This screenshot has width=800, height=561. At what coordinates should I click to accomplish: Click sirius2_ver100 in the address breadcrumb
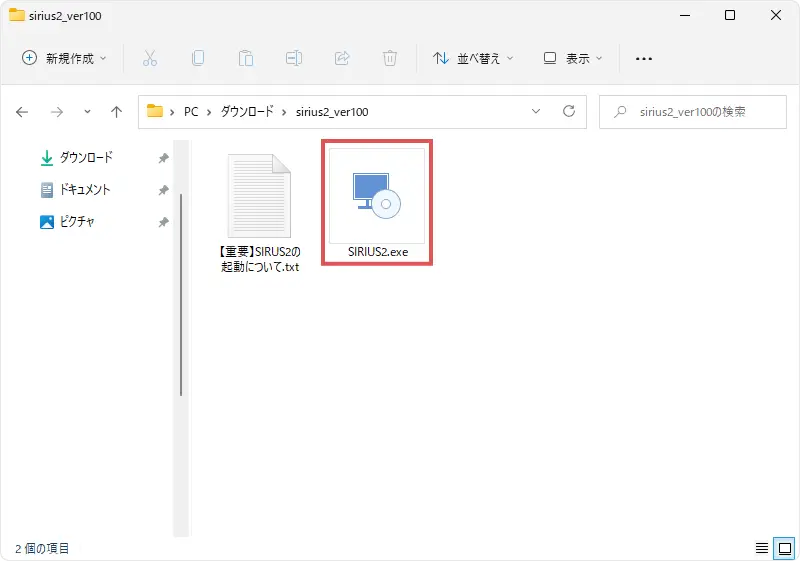[x=332, y=112]
